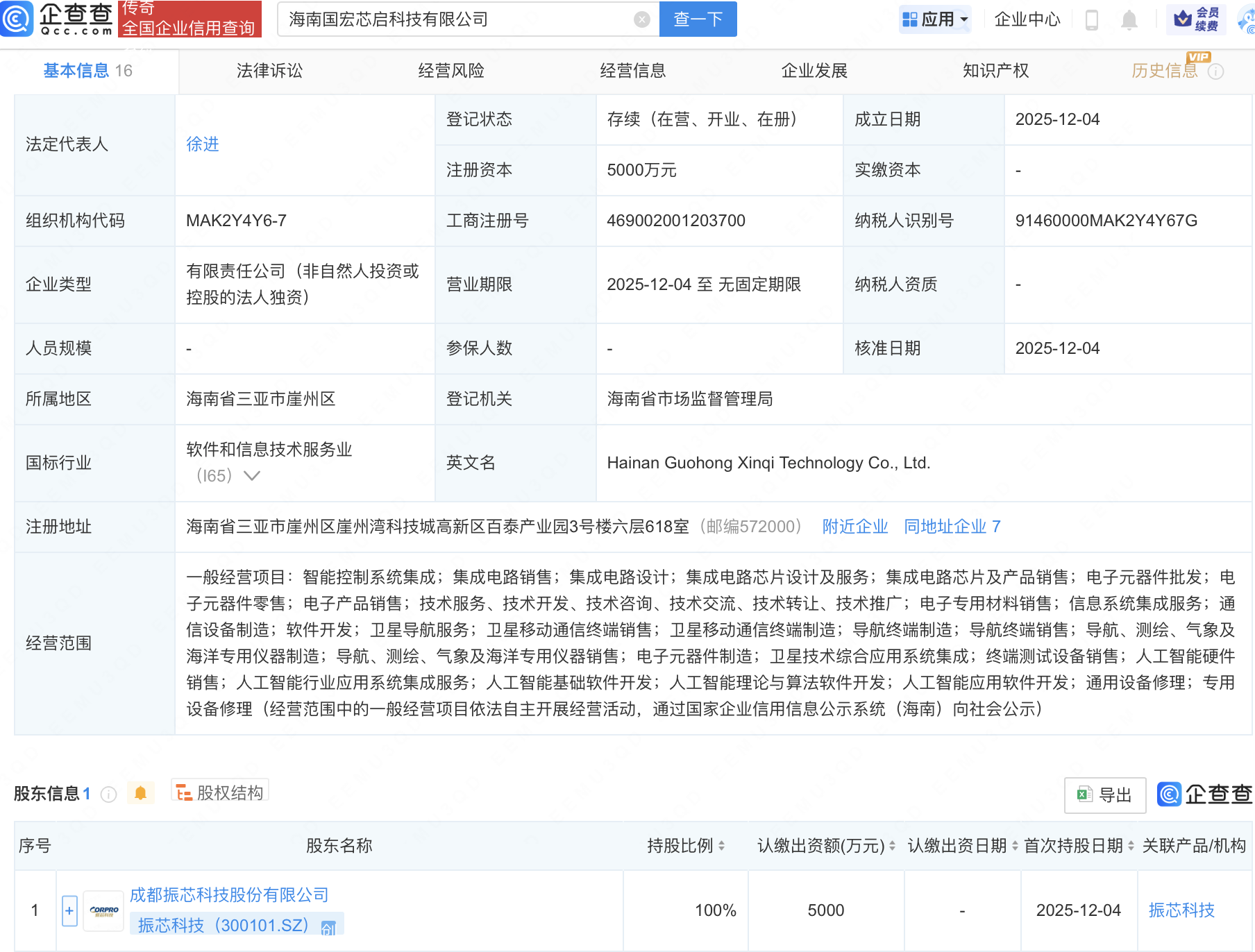Click the clear × icon in search box
This screenshot has height=952, width=1255.
coord(641,19)
